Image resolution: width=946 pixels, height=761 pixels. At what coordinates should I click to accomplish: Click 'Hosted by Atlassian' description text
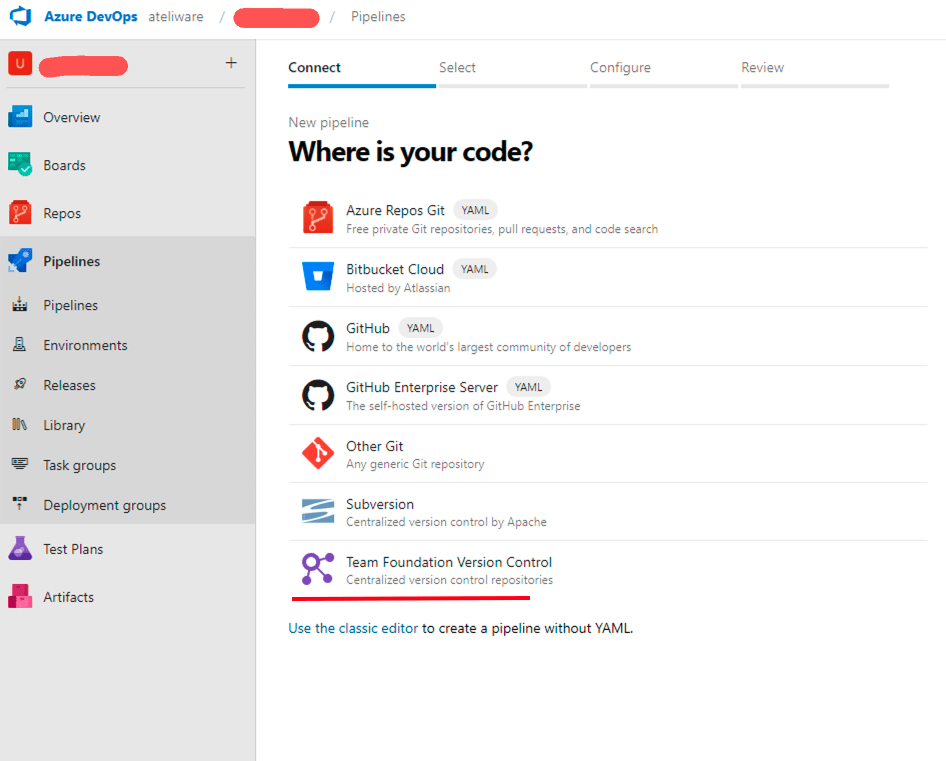[x=398, y=288]
